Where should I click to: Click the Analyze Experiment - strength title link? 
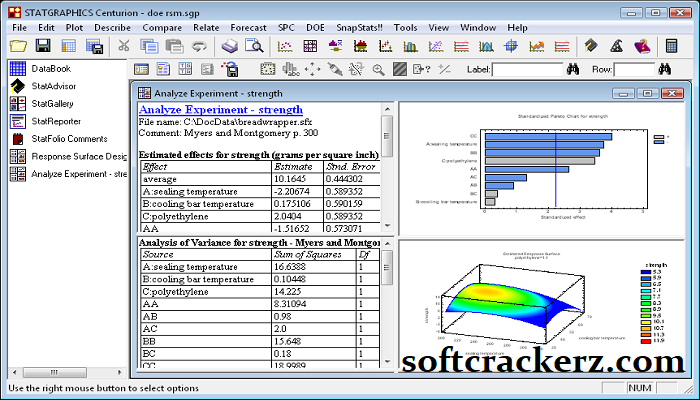click(221, 109)
